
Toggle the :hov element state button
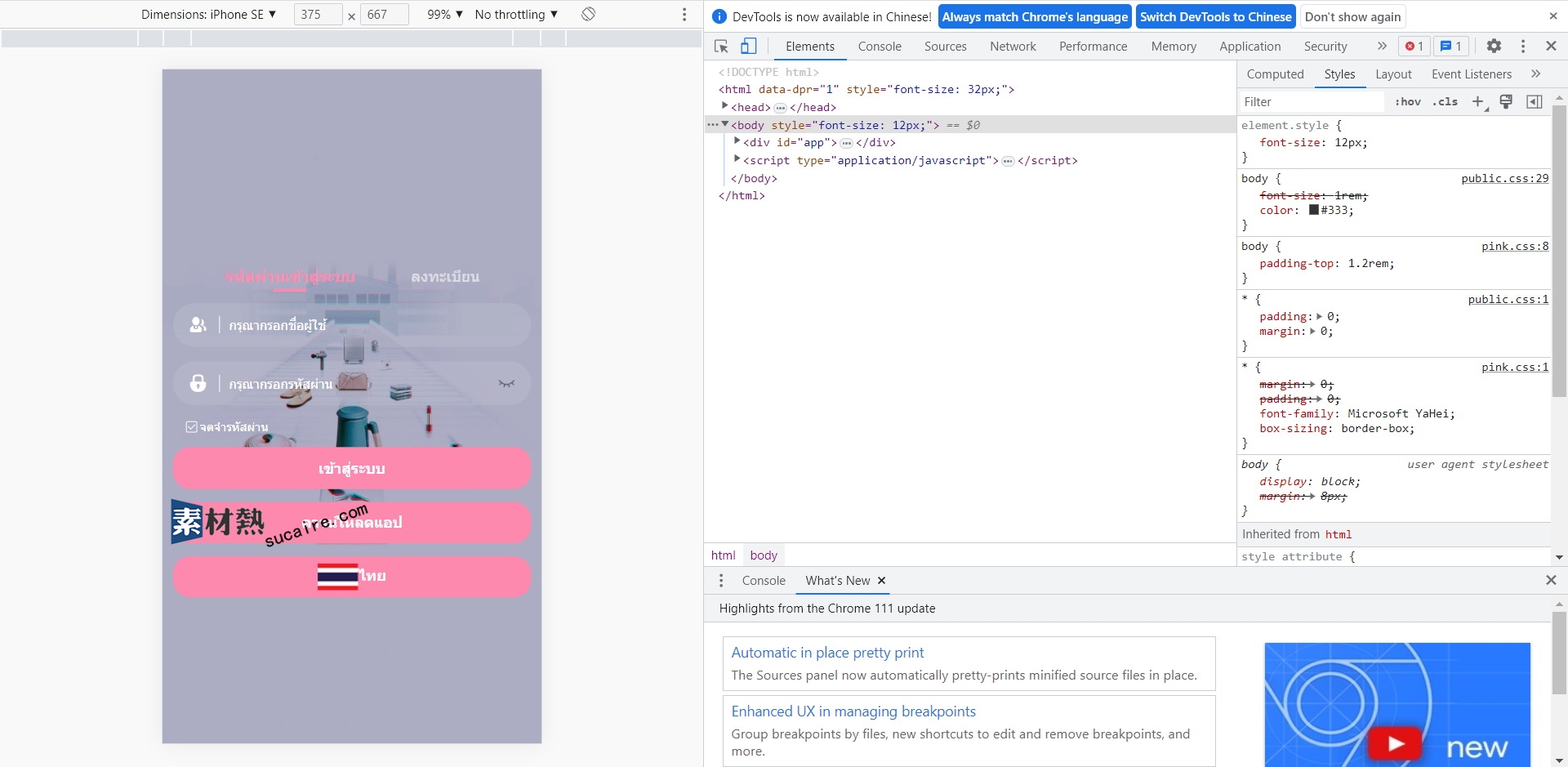point(1407,101)
